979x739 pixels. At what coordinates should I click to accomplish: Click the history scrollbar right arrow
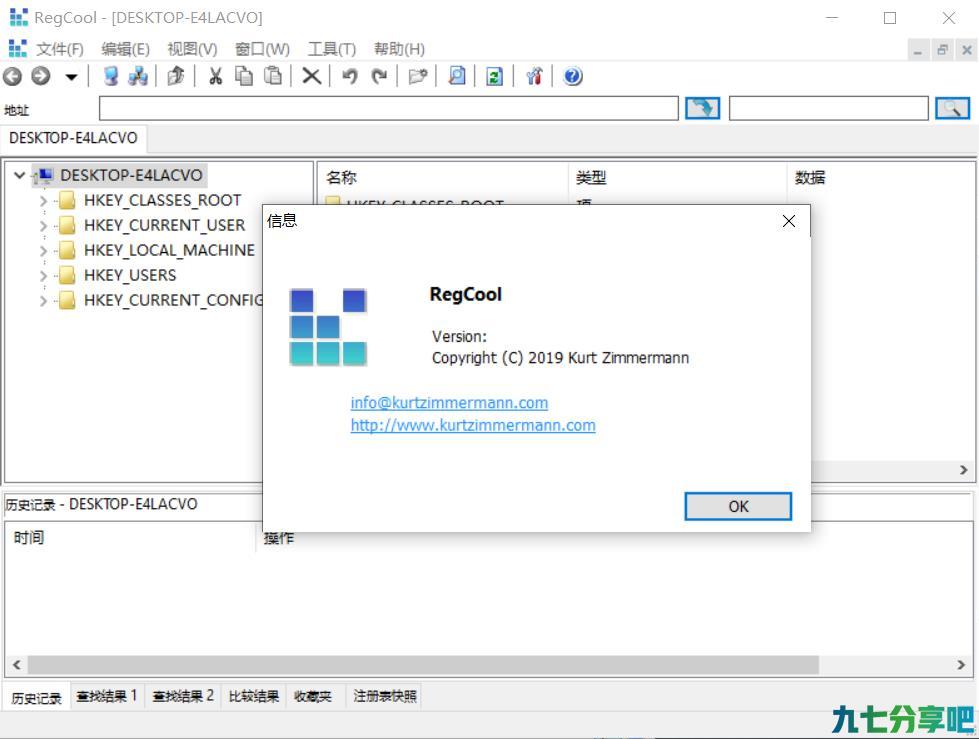[961, 665]
